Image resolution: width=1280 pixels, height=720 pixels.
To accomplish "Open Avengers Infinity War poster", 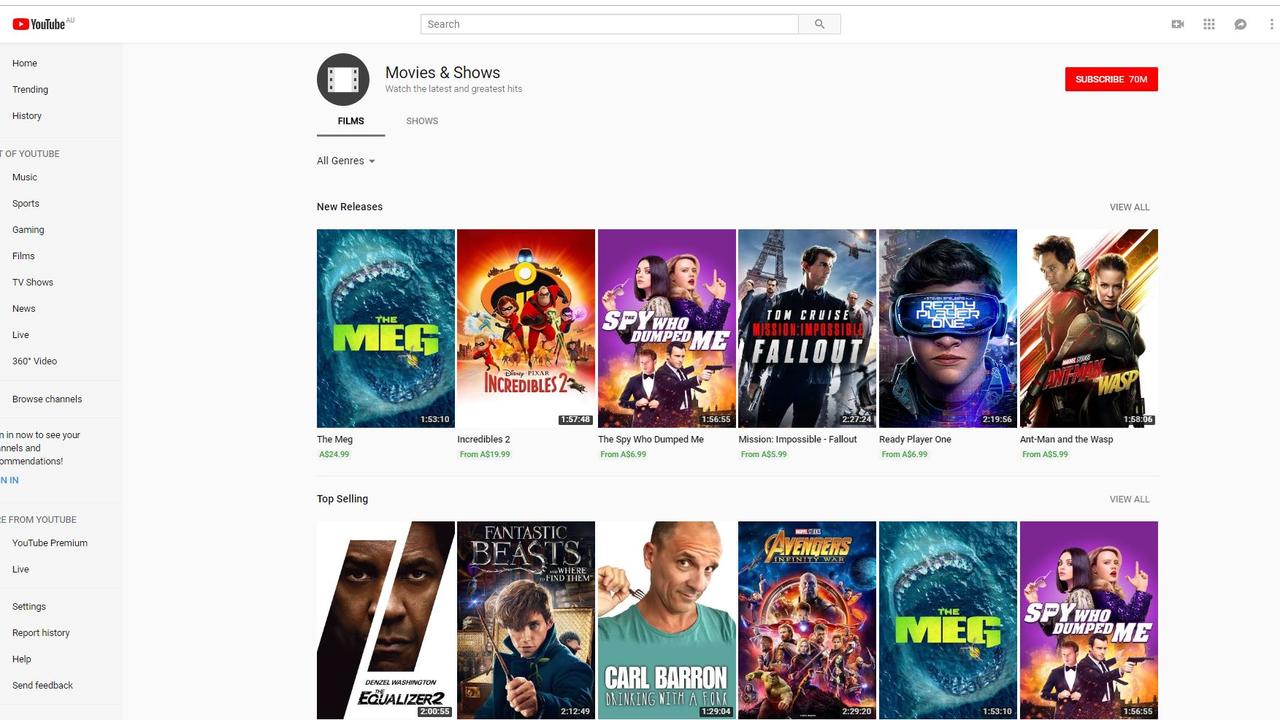I will click(x=807, y=620).
